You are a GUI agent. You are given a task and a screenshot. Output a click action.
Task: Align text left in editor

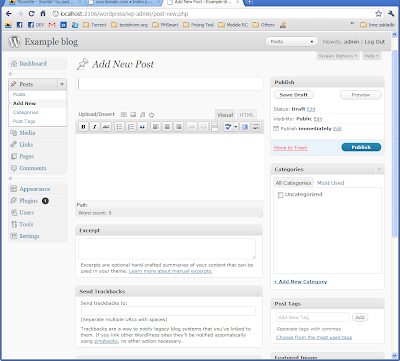[155, 127]
